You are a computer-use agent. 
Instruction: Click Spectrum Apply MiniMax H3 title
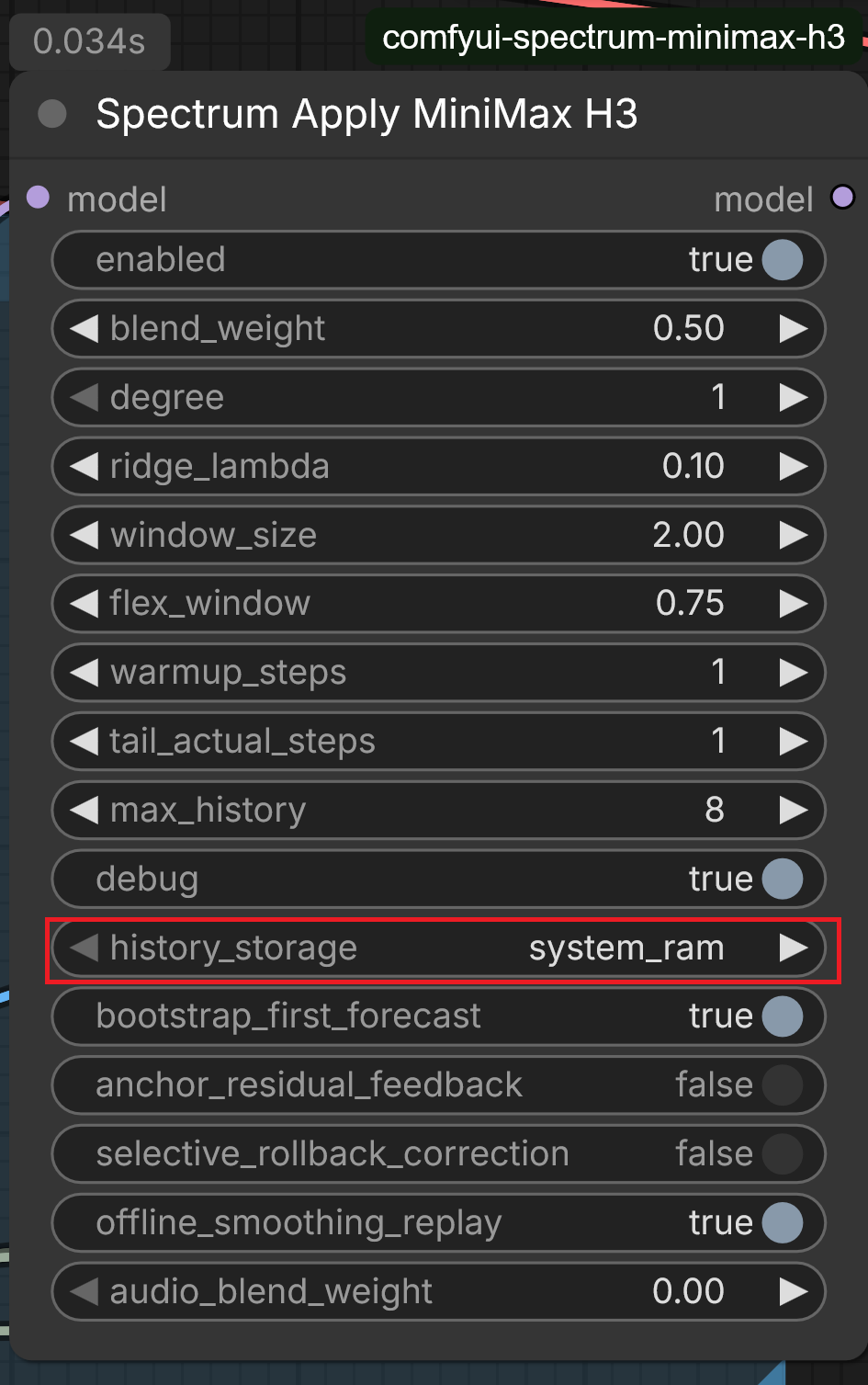366,114
